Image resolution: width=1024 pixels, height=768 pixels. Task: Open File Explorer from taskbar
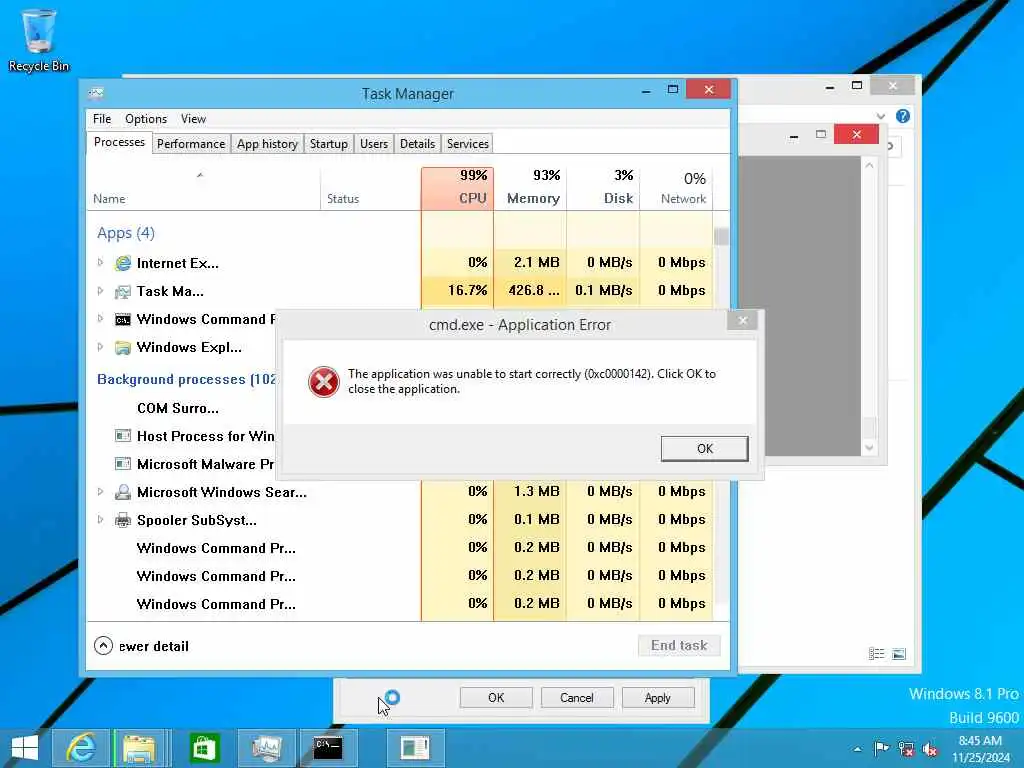tap(139, 748)
